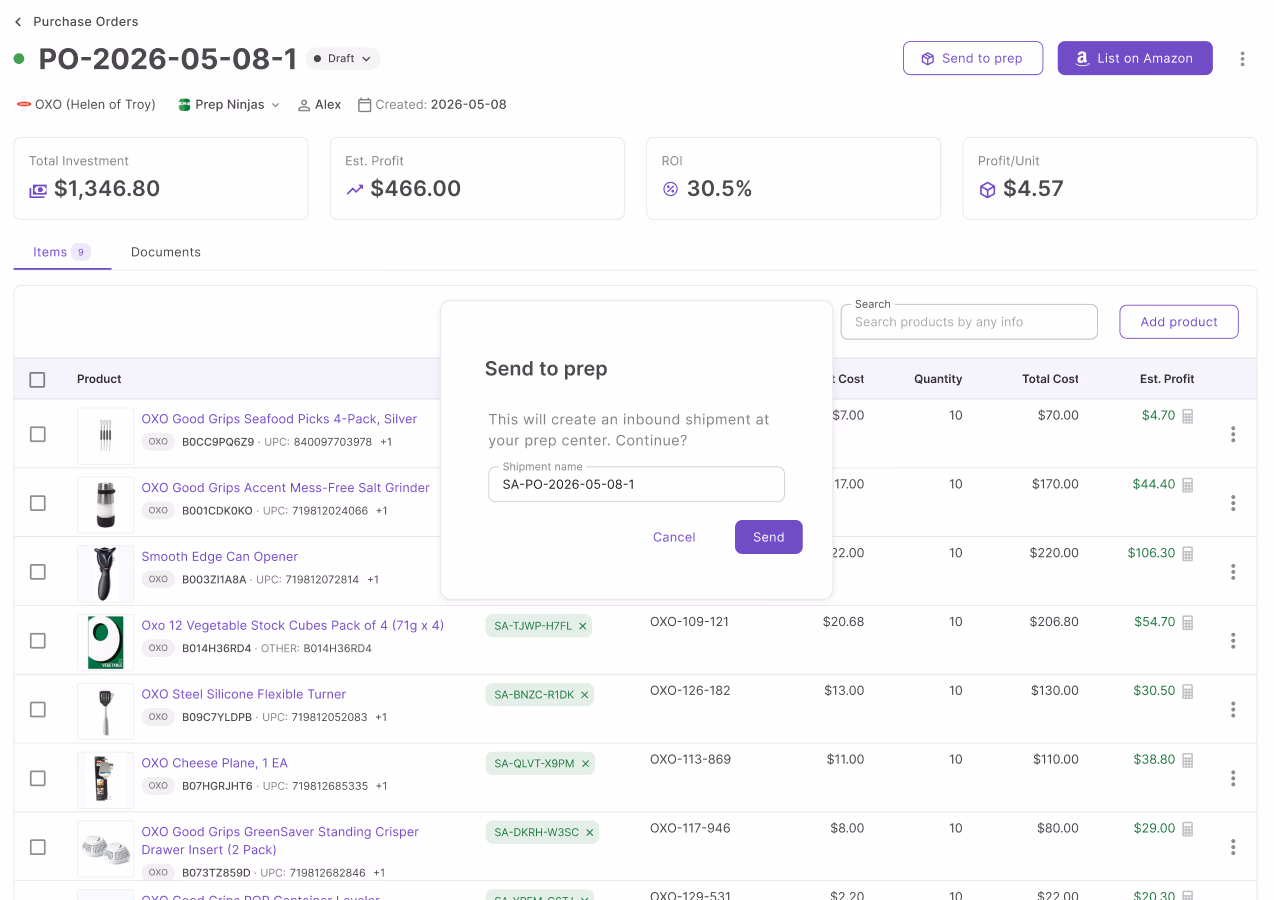This screenshot has height=900, width=1274.
Task: Click the Vegetable Stock Cubes thumbnail
Action: point(105,643)
